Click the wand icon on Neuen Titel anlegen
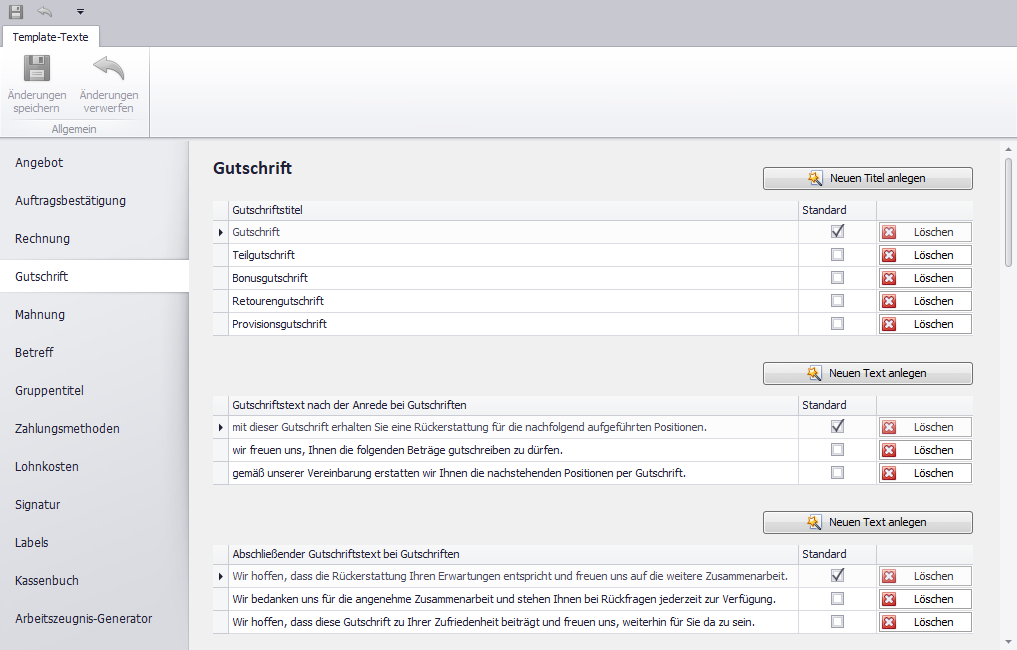This screenshot has width=1017, height=650. 815,178
